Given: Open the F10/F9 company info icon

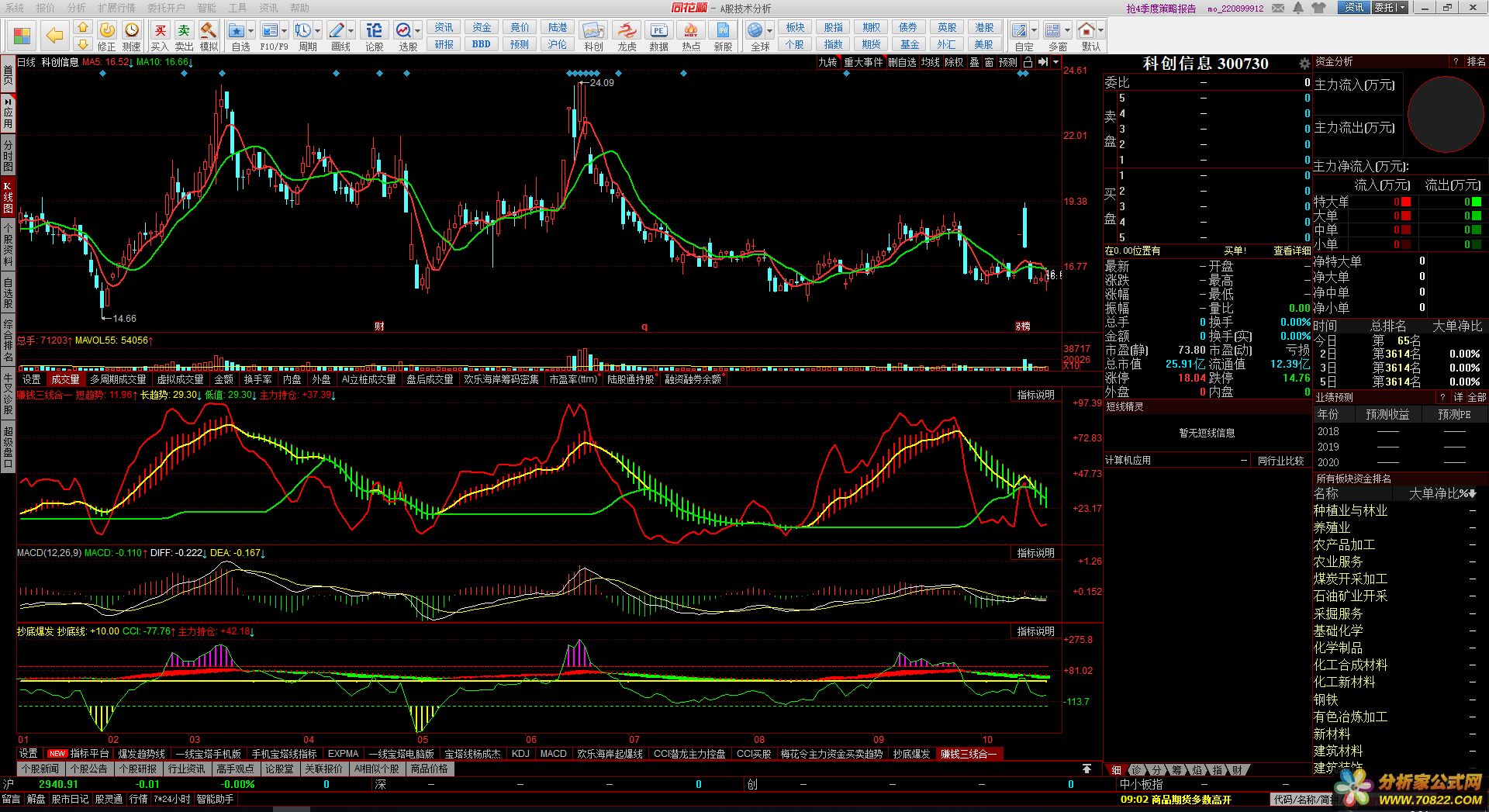Looking at the screenshot, I should (x=269, y=30).
